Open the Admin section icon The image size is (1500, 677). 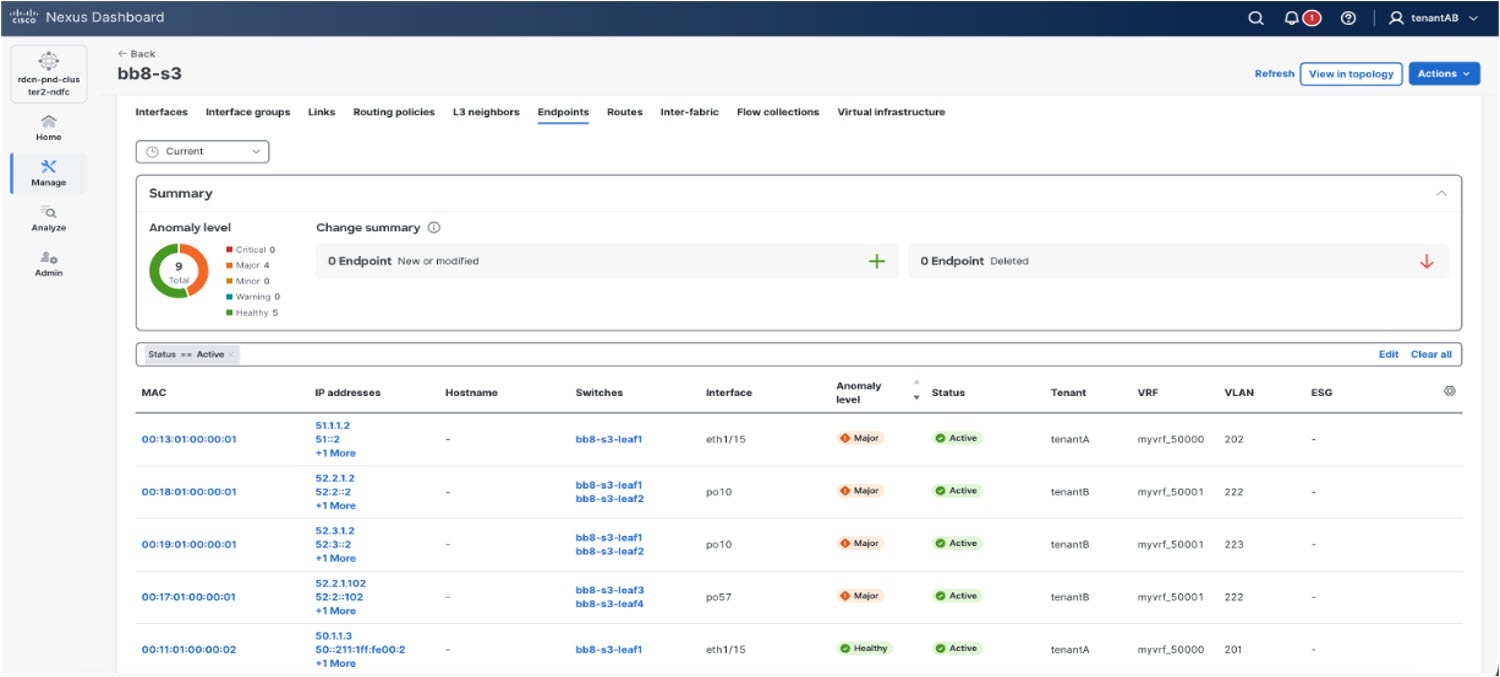(x=47, y=263)
